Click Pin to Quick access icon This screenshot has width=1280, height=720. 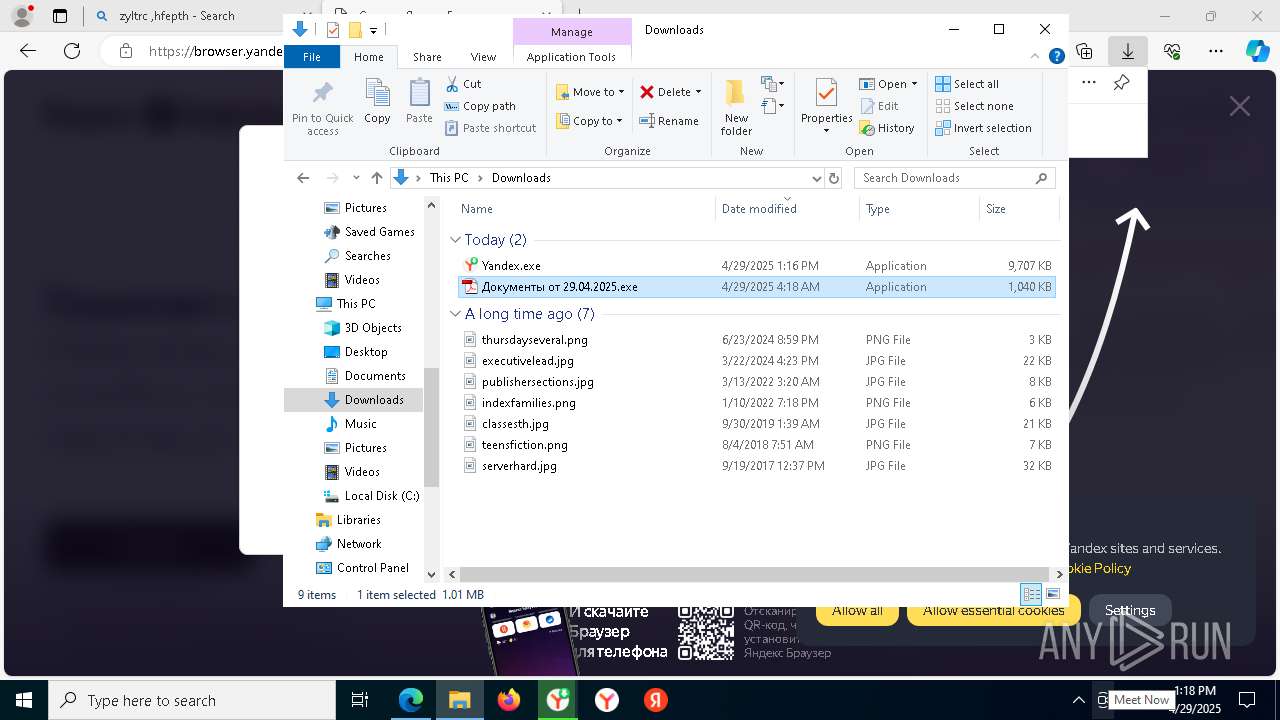coord(322,94)
